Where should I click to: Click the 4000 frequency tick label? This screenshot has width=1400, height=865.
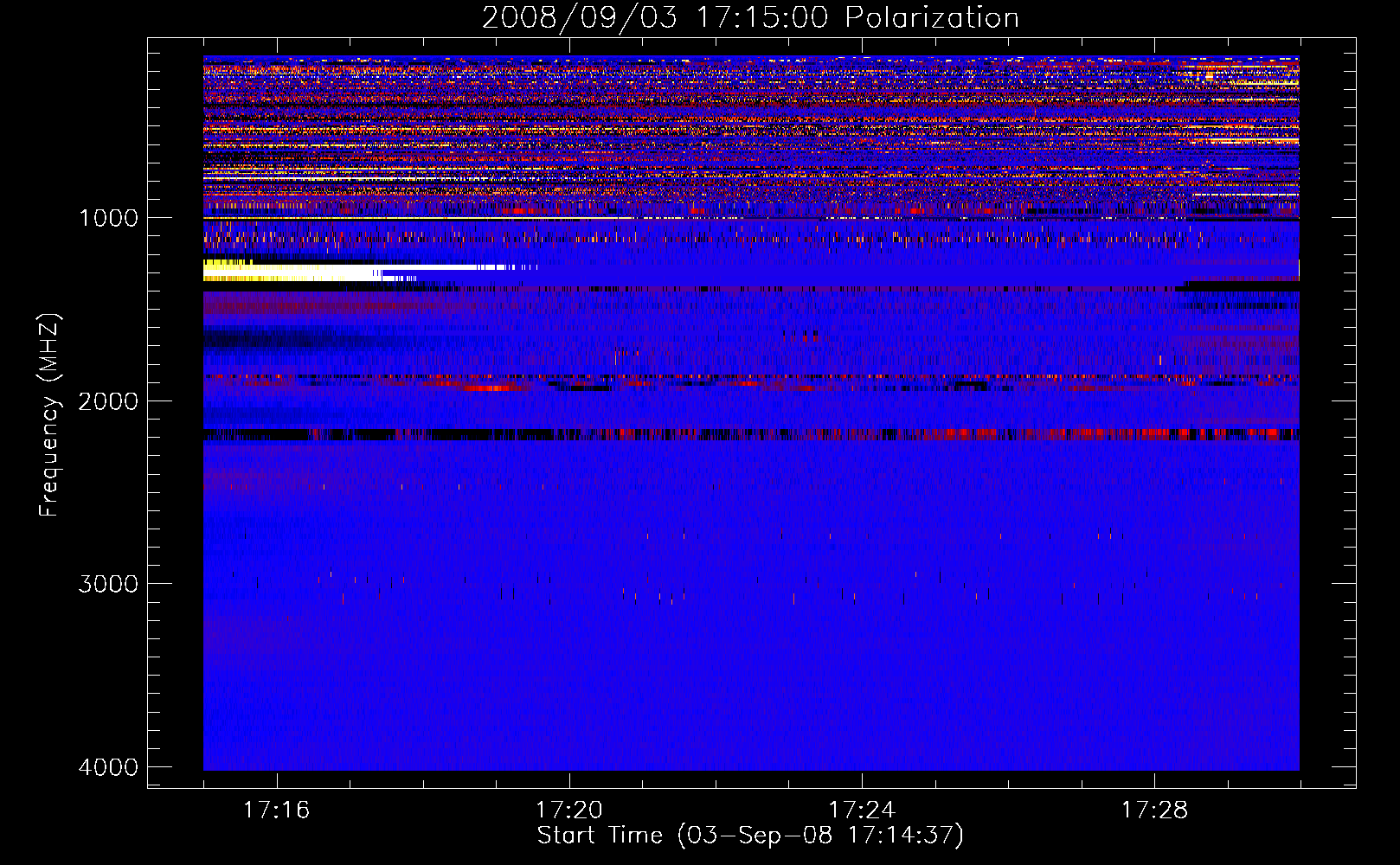108,767
